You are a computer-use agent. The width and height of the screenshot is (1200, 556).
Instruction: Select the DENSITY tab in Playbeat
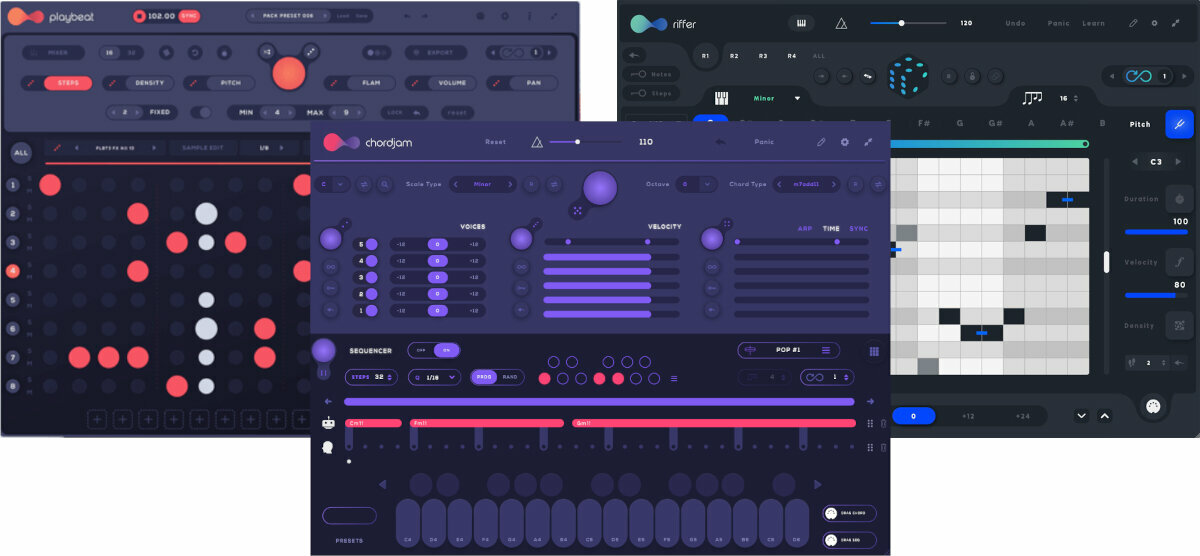(x=149, y=83)
